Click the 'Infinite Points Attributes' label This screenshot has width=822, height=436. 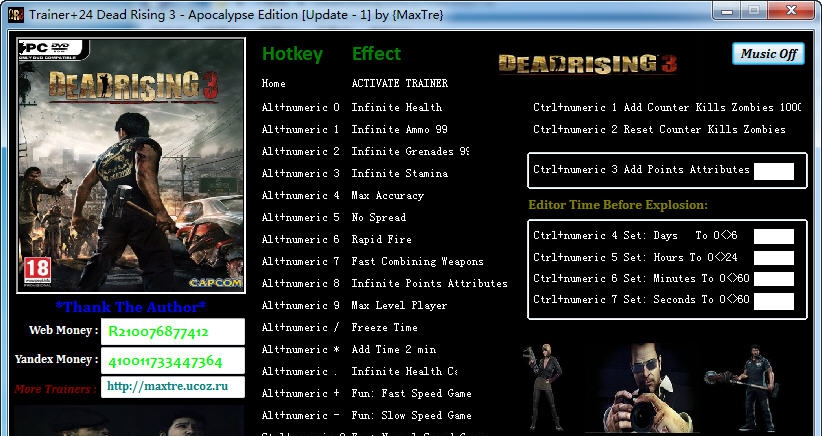click(x=429, y=284)
